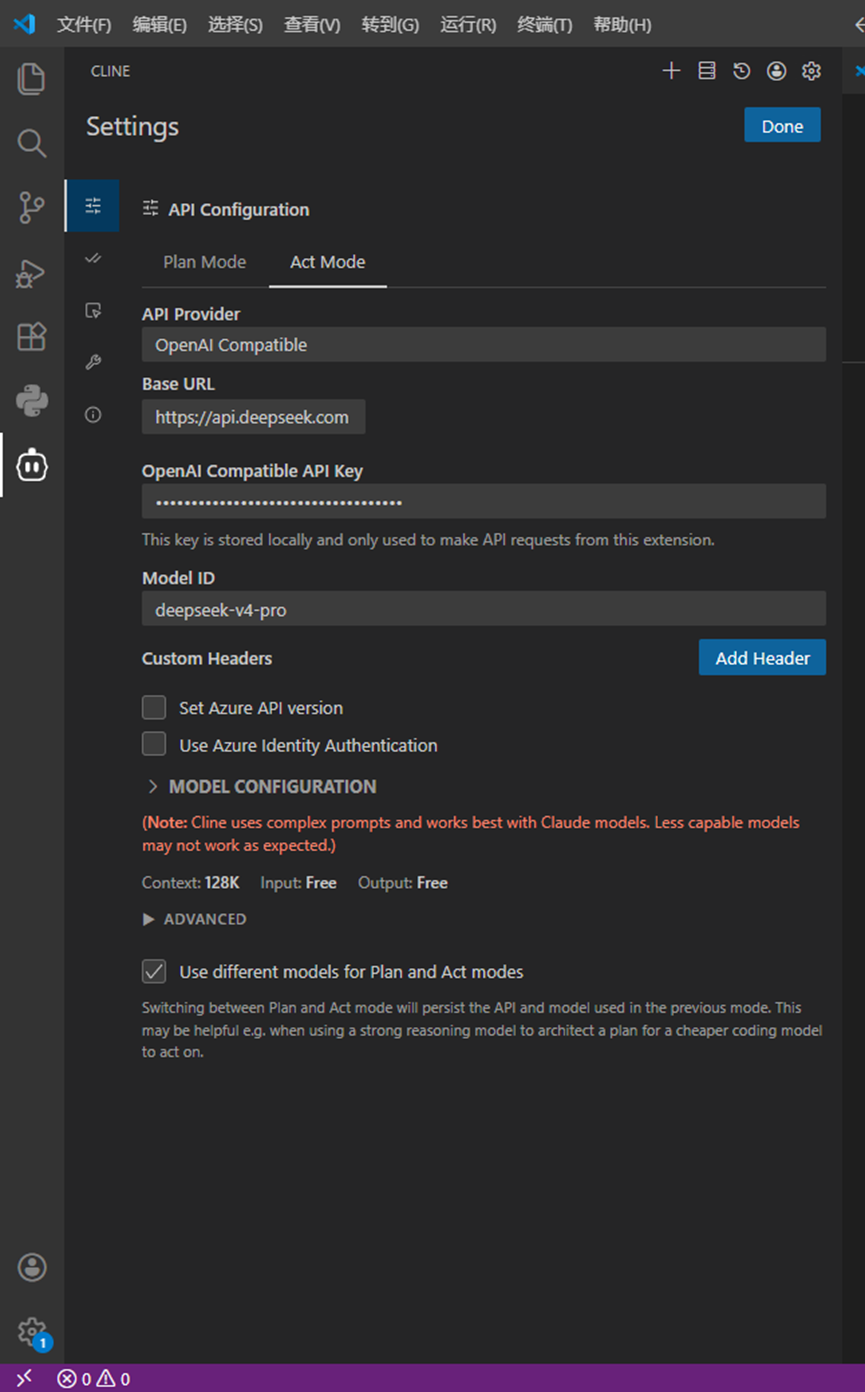865x1392 pixels.
Task: Click the API Configuration heading
Action: (x=238, y=209)
